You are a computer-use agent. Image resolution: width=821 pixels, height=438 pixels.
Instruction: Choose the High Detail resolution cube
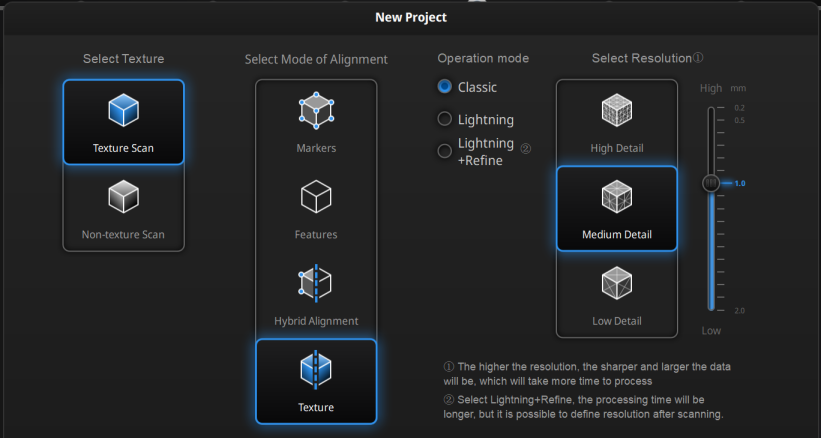(617, 110)
